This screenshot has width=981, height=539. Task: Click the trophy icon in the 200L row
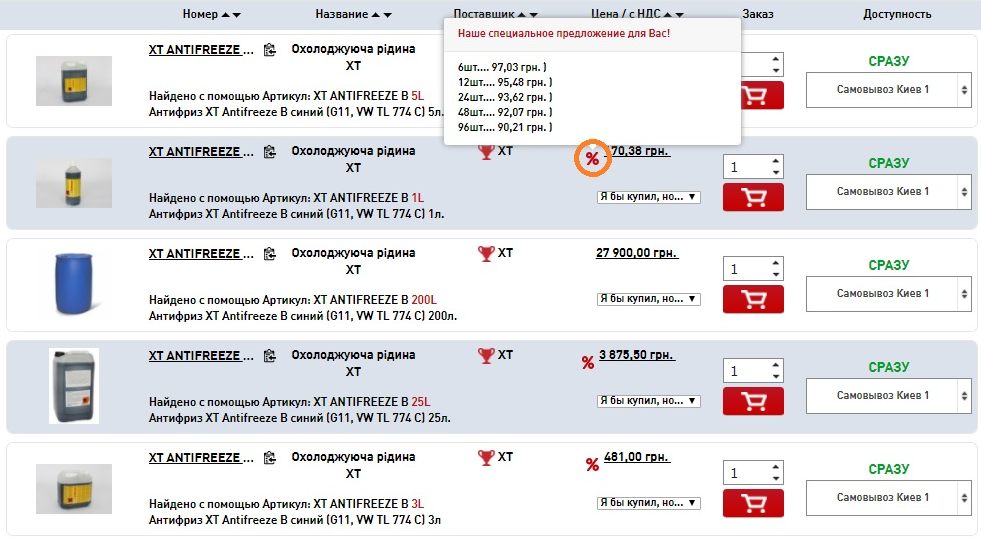(x=487, y=254)
